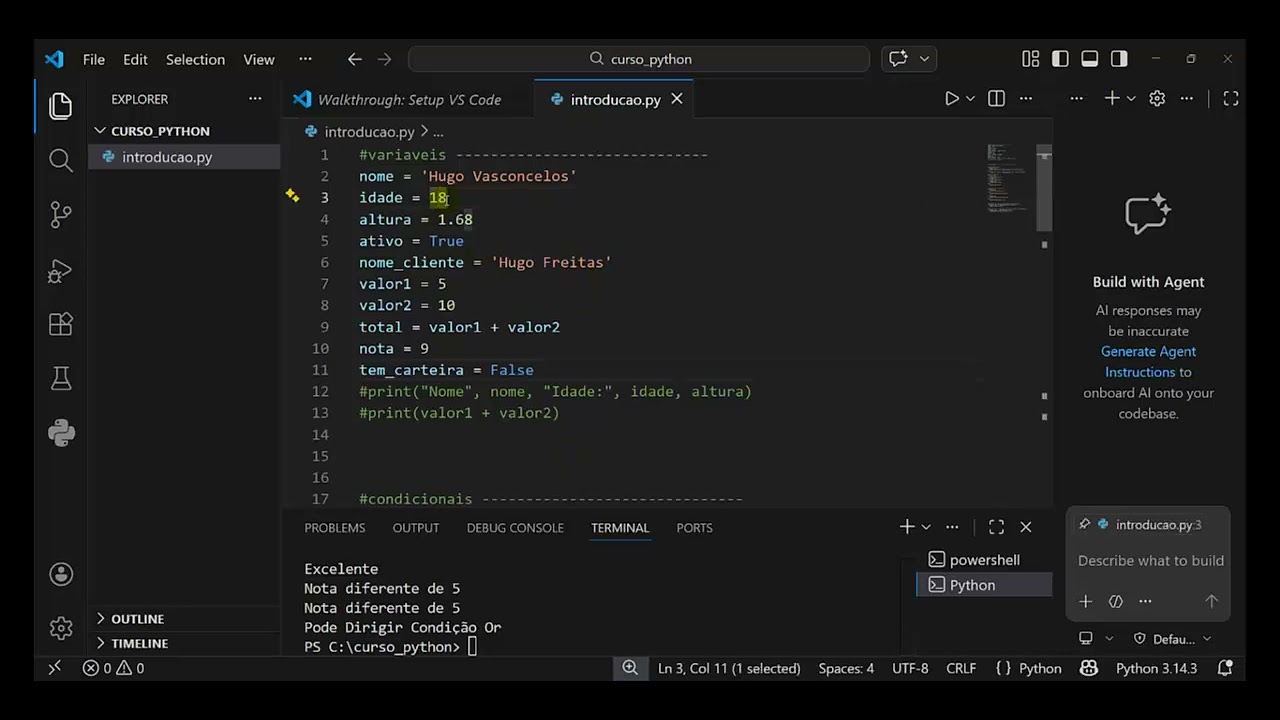Open new terminal launch profile dropdown

(x=926, y=527)
